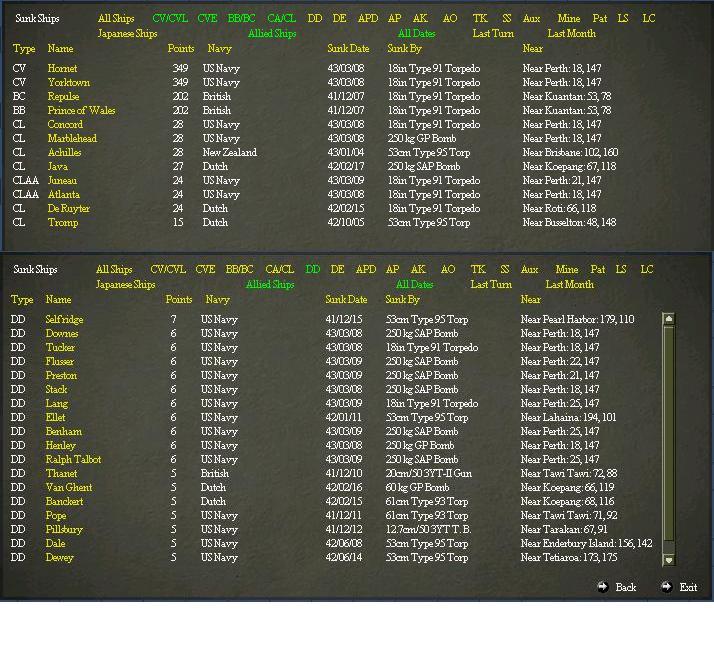This screenshot has height=648, width=714.
Task: Select CV/CVL filter in top panel
Action: pyautogui.click(x=170, y=19)
